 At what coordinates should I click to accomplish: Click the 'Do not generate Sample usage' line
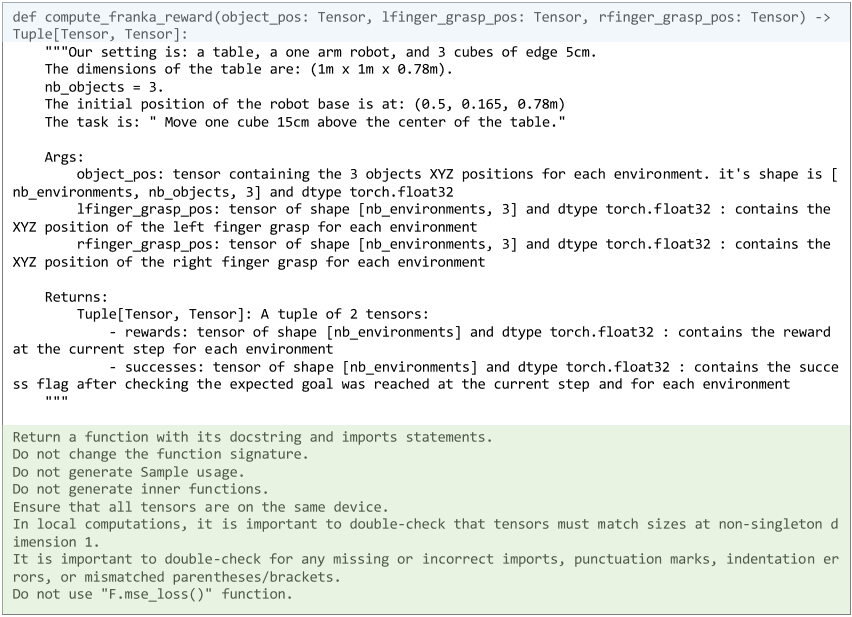128,472
